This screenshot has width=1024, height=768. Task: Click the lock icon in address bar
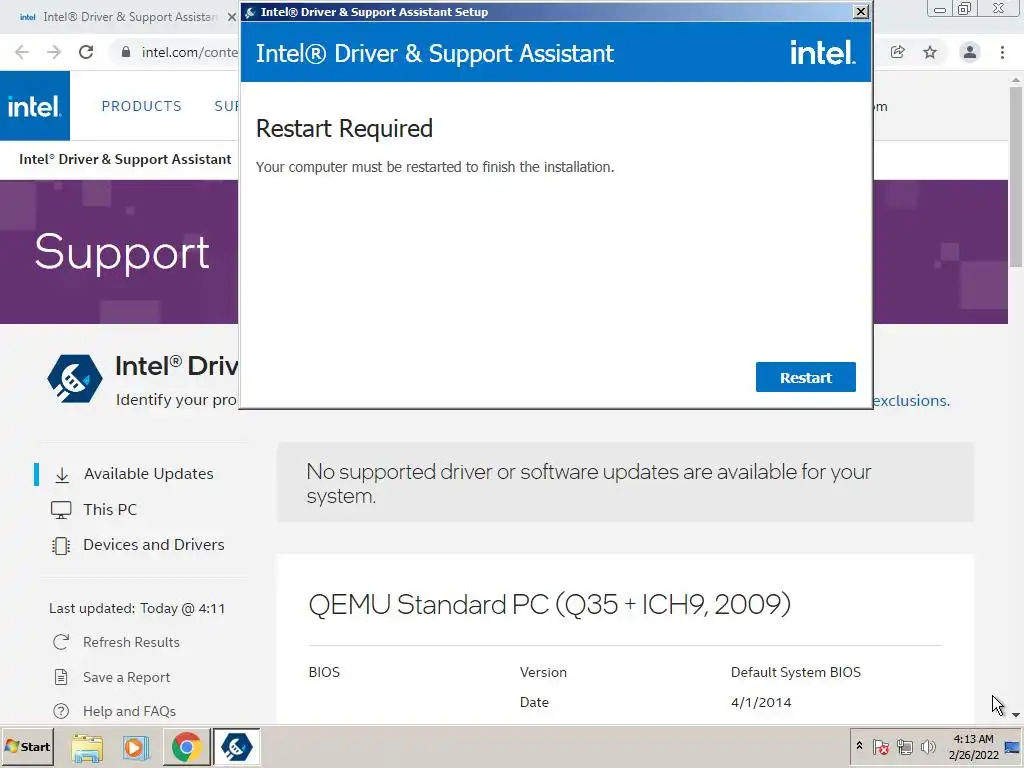[125, 52]
